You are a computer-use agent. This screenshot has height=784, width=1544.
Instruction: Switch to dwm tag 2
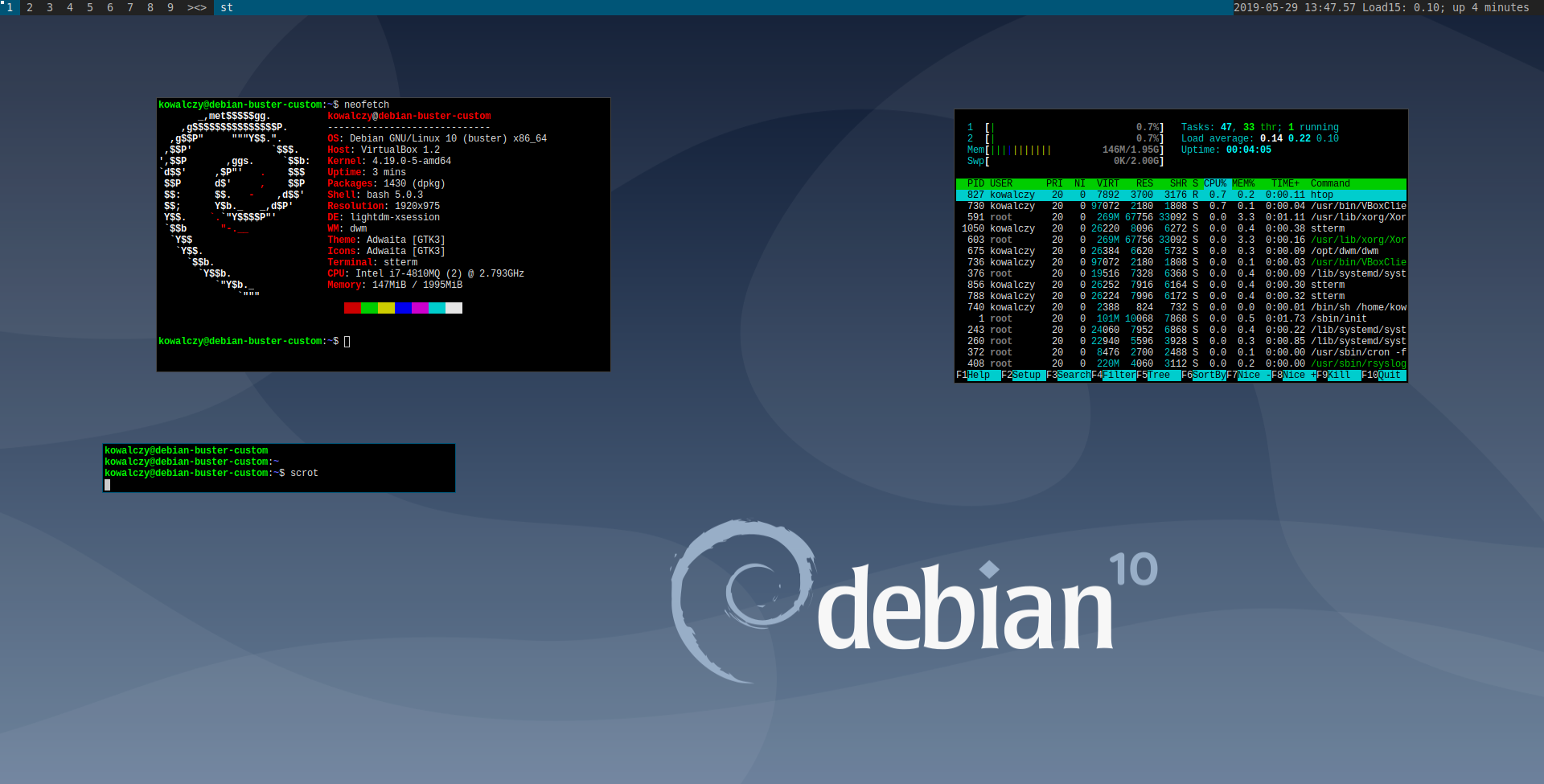point(30,7)
